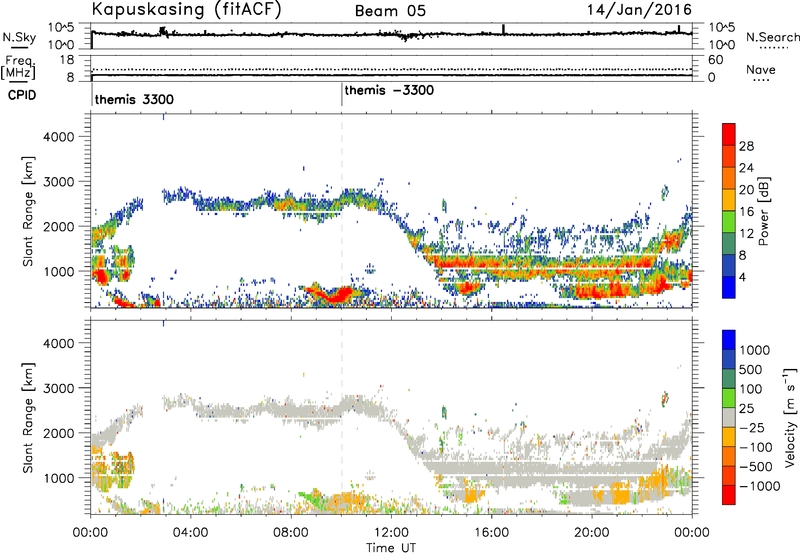Click the 'themis -3300' CPID label
The width and height of the screenshot is (800, 554).
[x=389, y=90]
